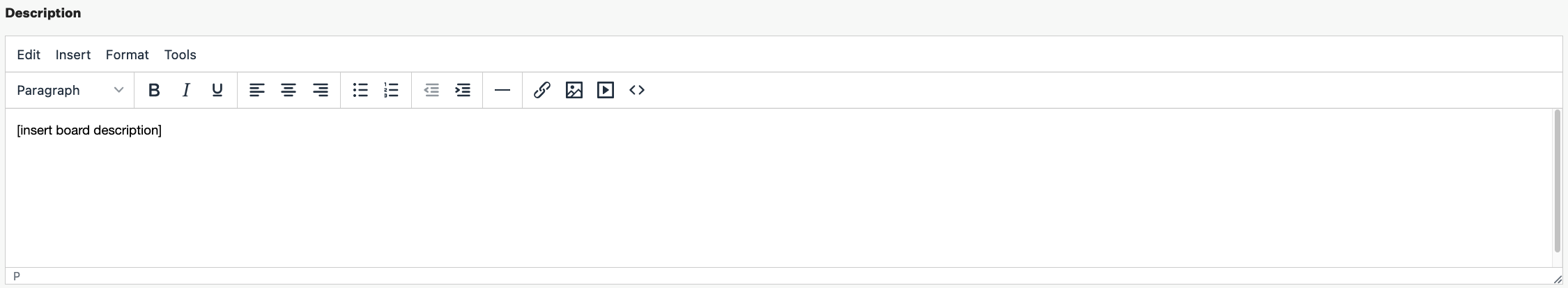The image size is (1568, 288).
Task: Align text to the right
Action: tap(321, 90)
